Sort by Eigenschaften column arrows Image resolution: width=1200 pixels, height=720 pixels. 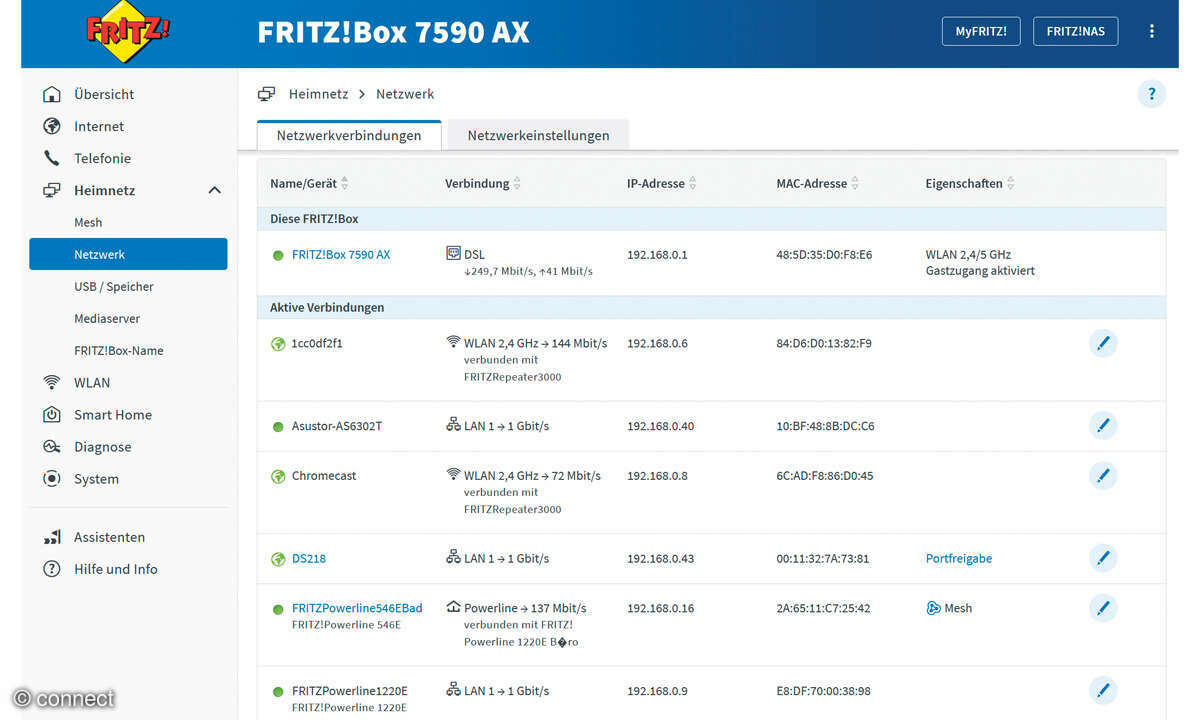[x=1011, y=184]
